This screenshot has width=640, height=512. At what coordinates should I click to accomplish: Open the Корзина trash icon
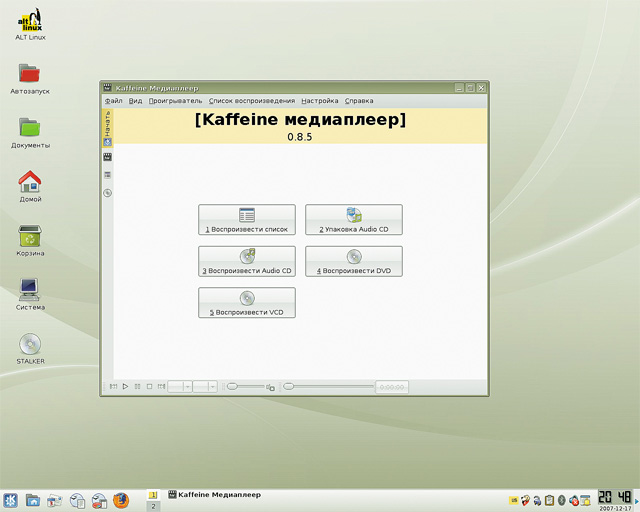click(30, 241)
